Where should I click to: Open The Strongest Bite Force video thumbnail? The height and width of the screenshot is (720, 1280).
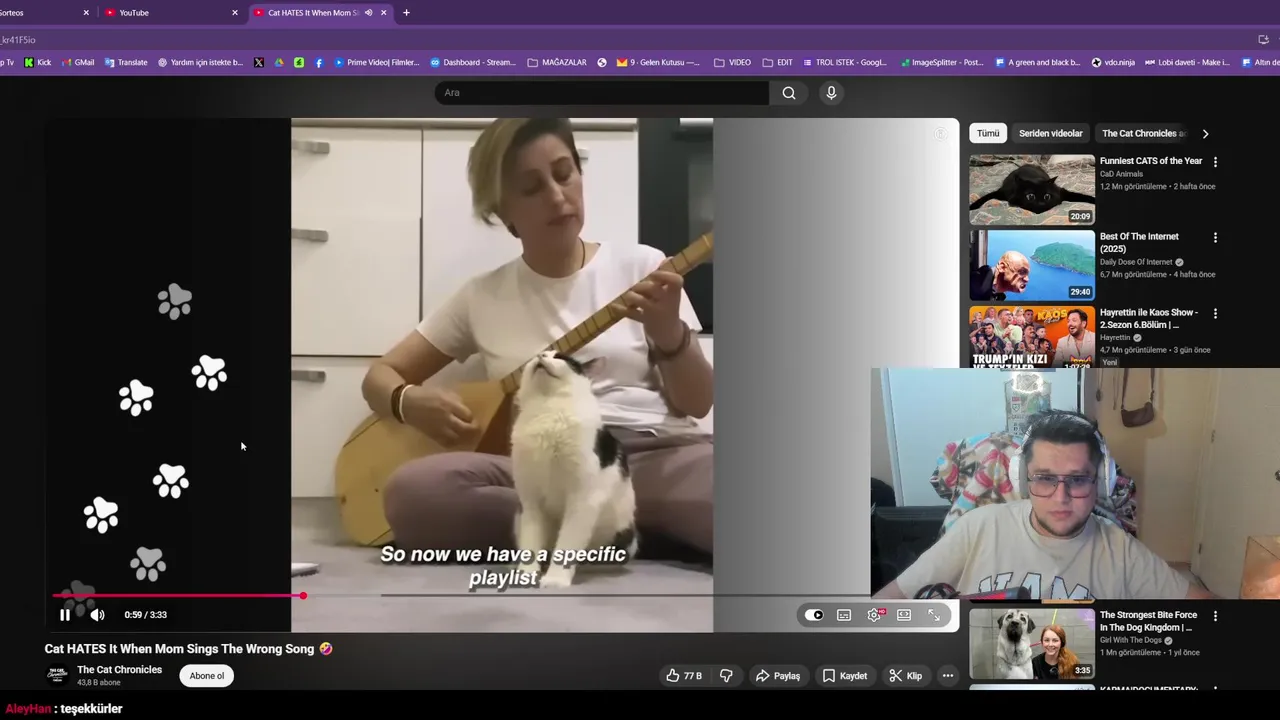tap(1032, 644)
